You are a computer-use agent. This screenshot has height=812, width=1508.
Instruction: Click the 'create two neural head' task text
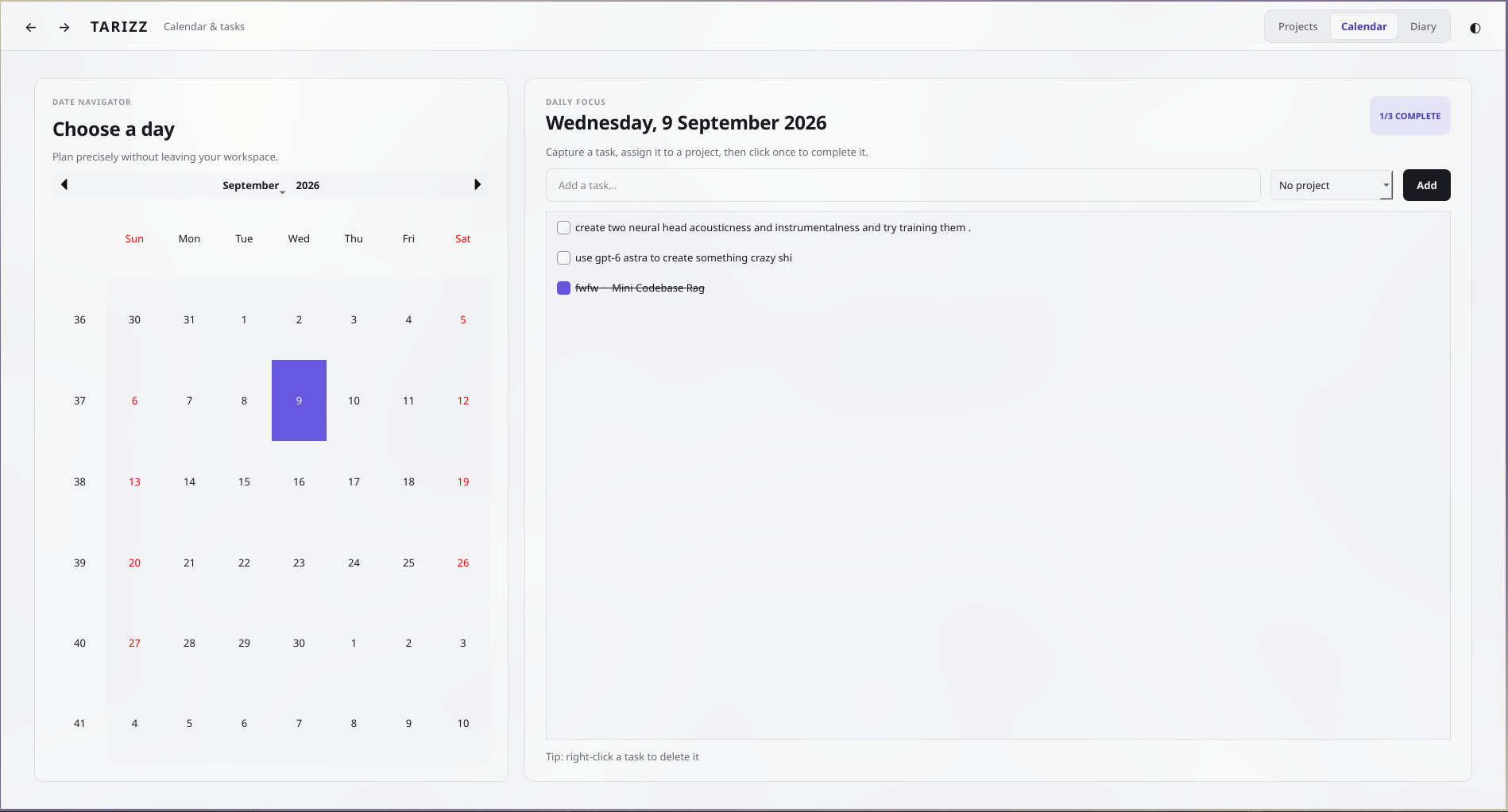click(x=773, y=228)
